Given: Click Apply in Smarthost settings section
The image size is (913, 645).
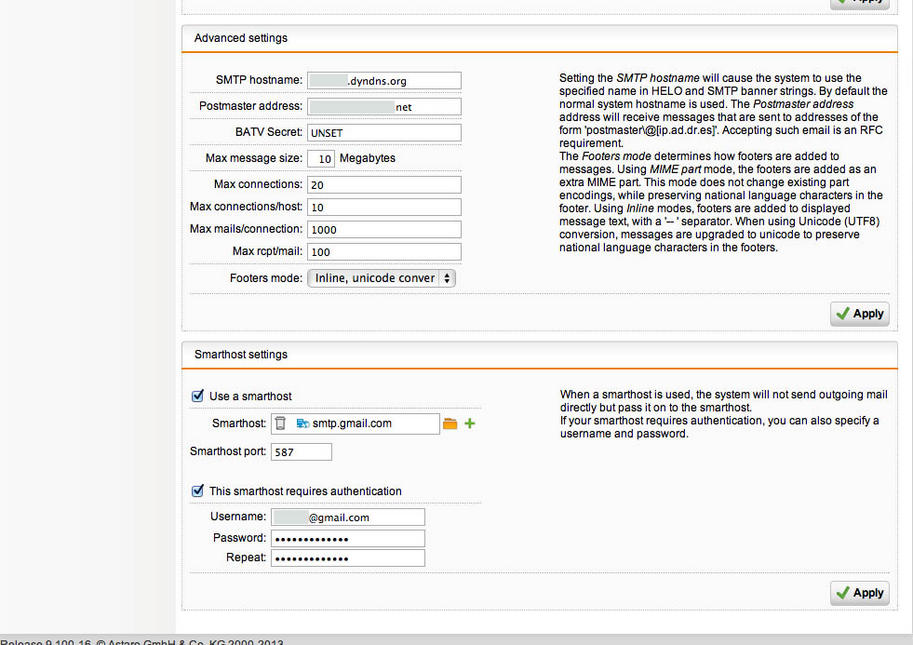Looking at the screenshot, I should point(859,593).
